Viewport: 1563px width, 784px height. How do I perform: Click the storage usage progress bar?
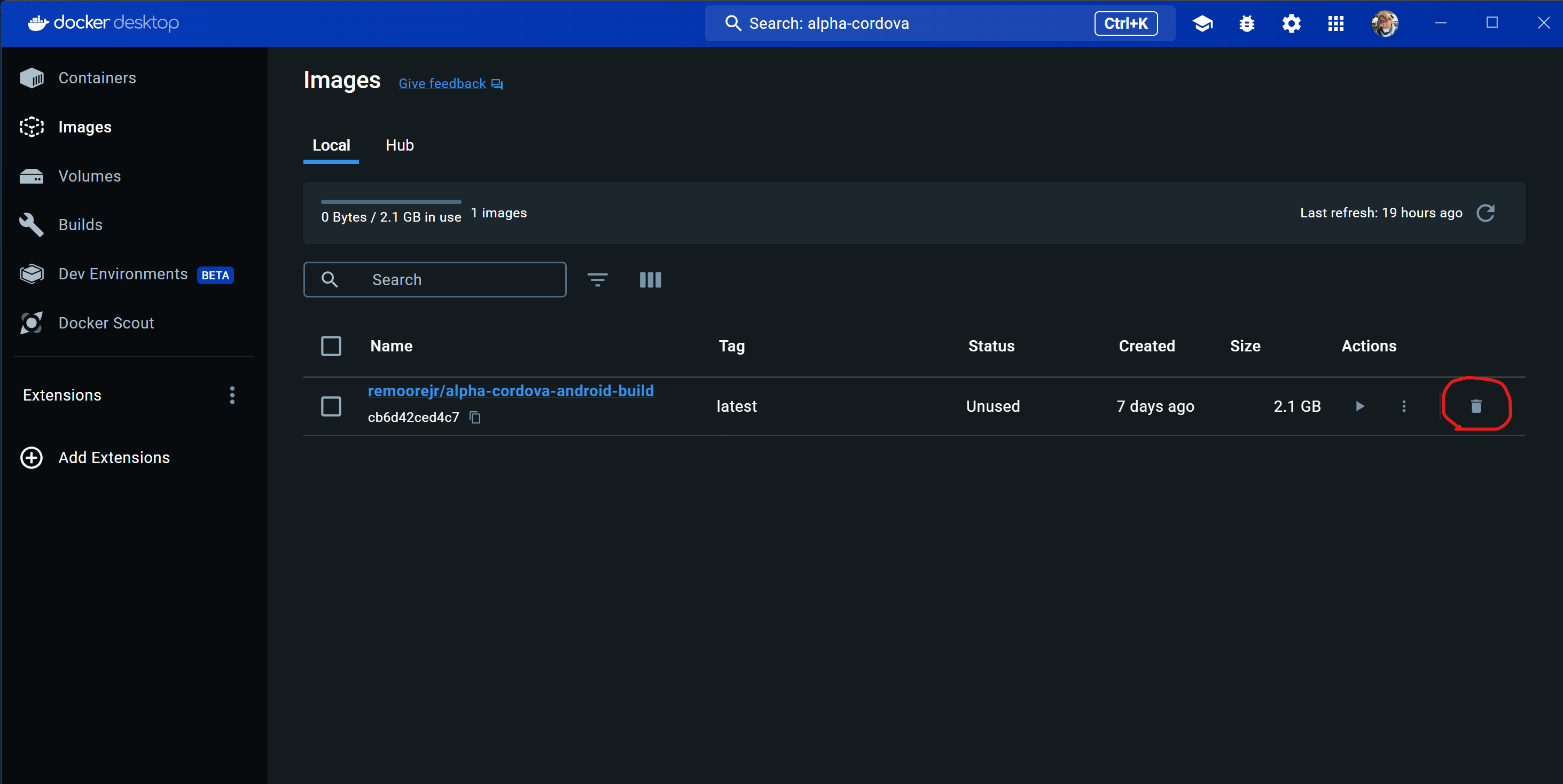tap(391, 201)
